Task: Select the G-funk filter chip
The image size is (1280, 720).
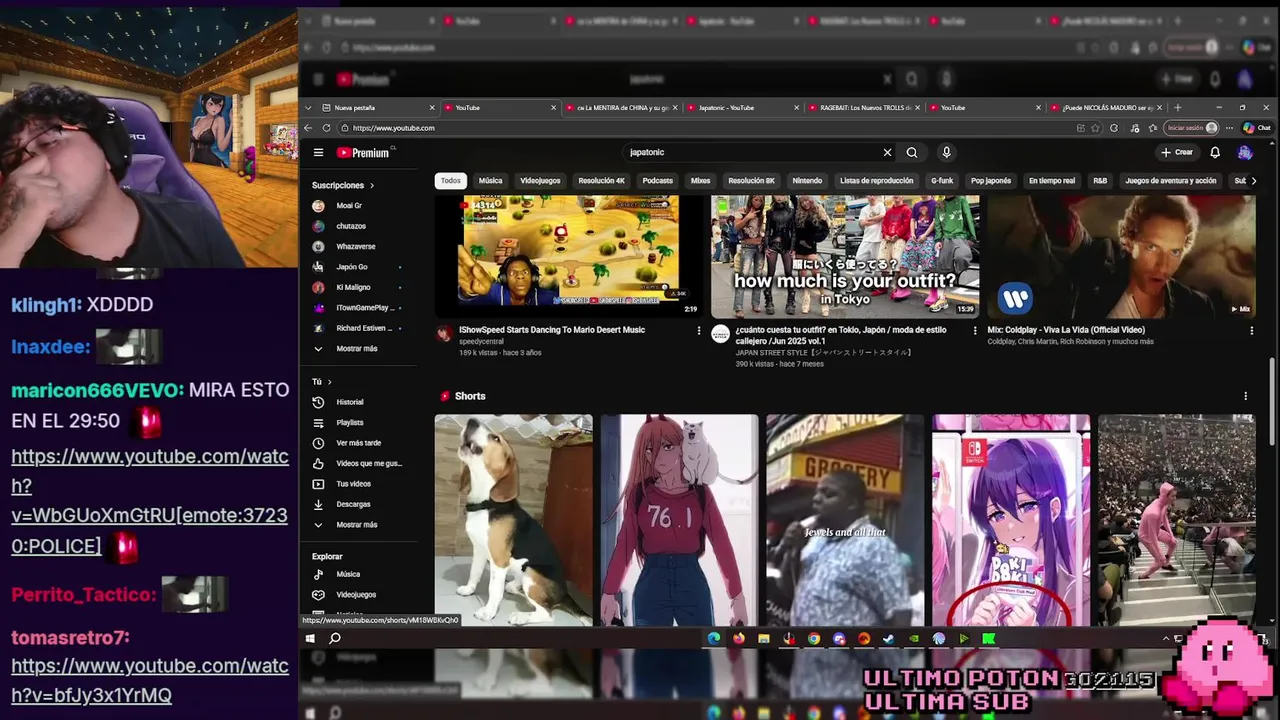Action: (942, 181)
